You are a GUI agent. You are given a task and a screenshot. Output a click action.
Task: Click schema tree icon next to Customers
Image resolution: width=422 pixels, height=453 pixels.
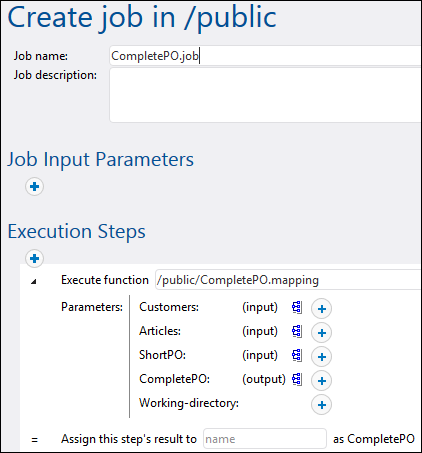coord(297,307)
